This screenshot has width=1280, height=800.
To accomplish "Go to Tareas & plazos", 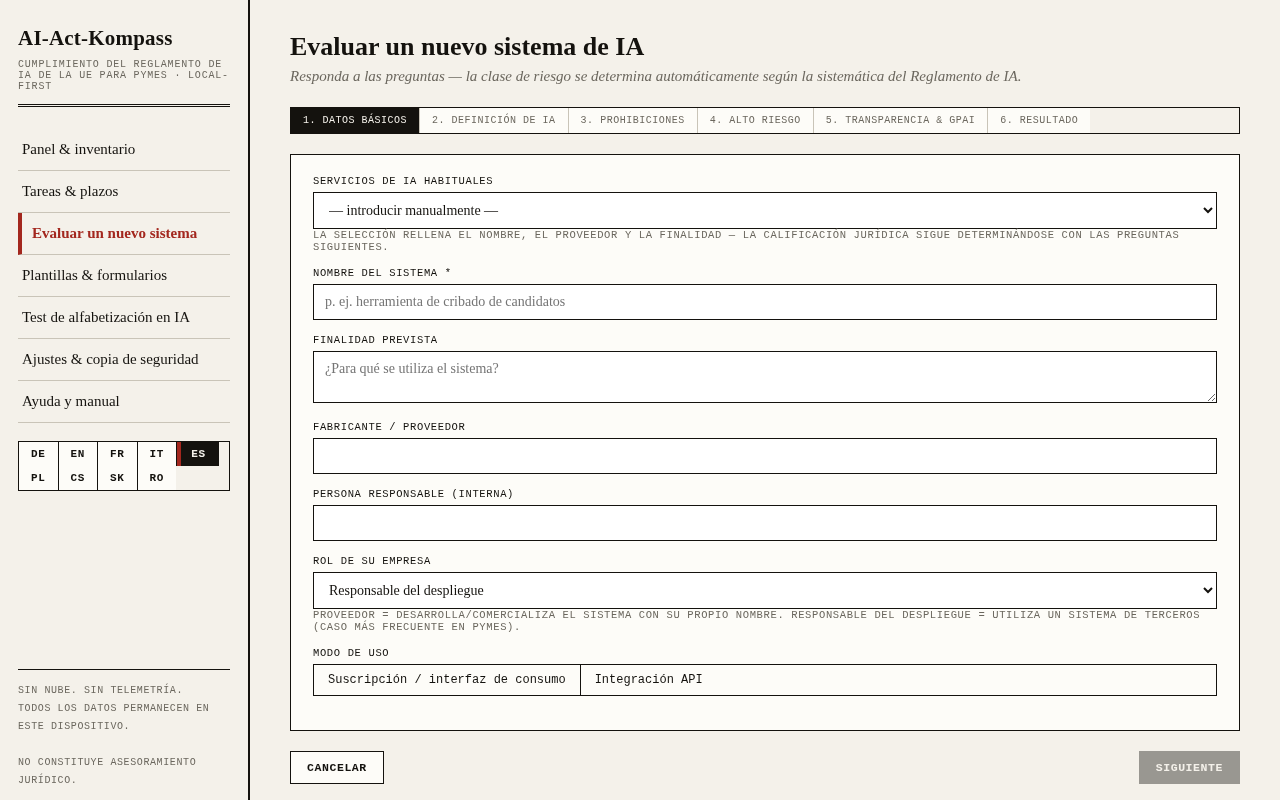I will (x=124, y=191).
